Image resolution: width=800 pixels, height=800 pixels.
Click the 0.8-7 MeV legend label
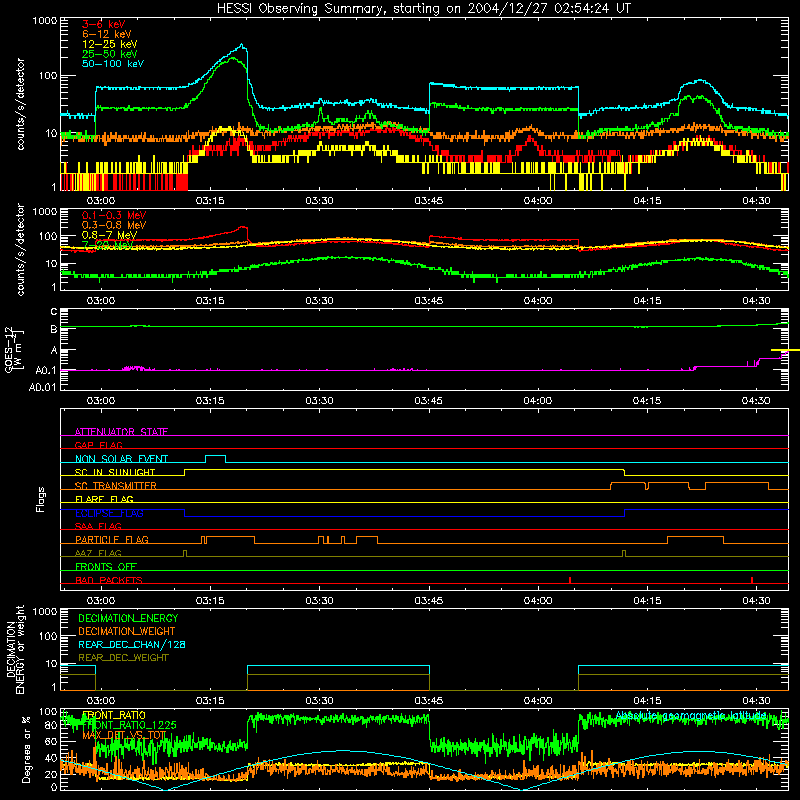coord(109,235)
